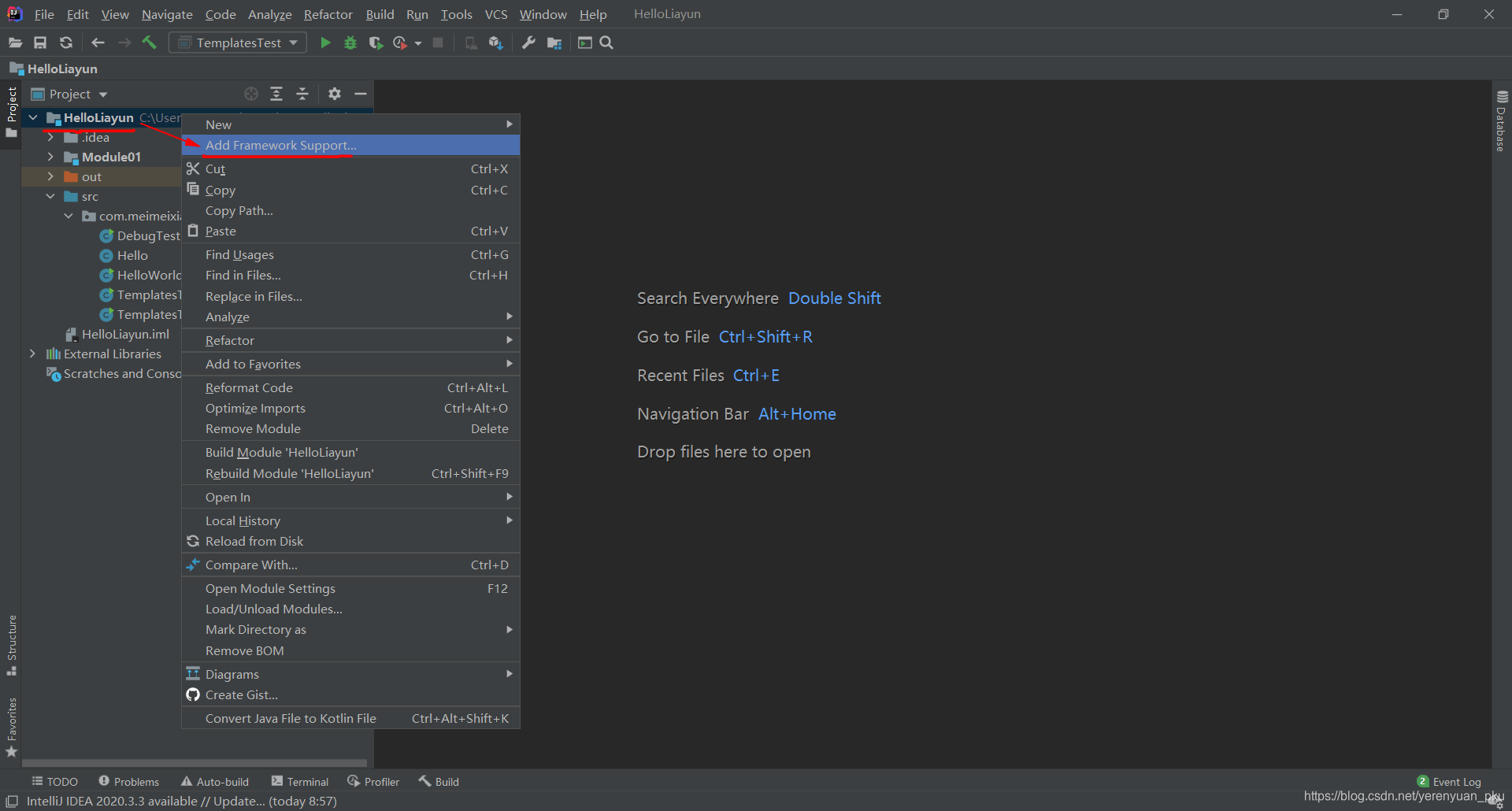Image resolution: width=1512 pixels, height=811 pixels.
Task: Click the Run Anything terminal-window icon
Action: click(584, 43)
